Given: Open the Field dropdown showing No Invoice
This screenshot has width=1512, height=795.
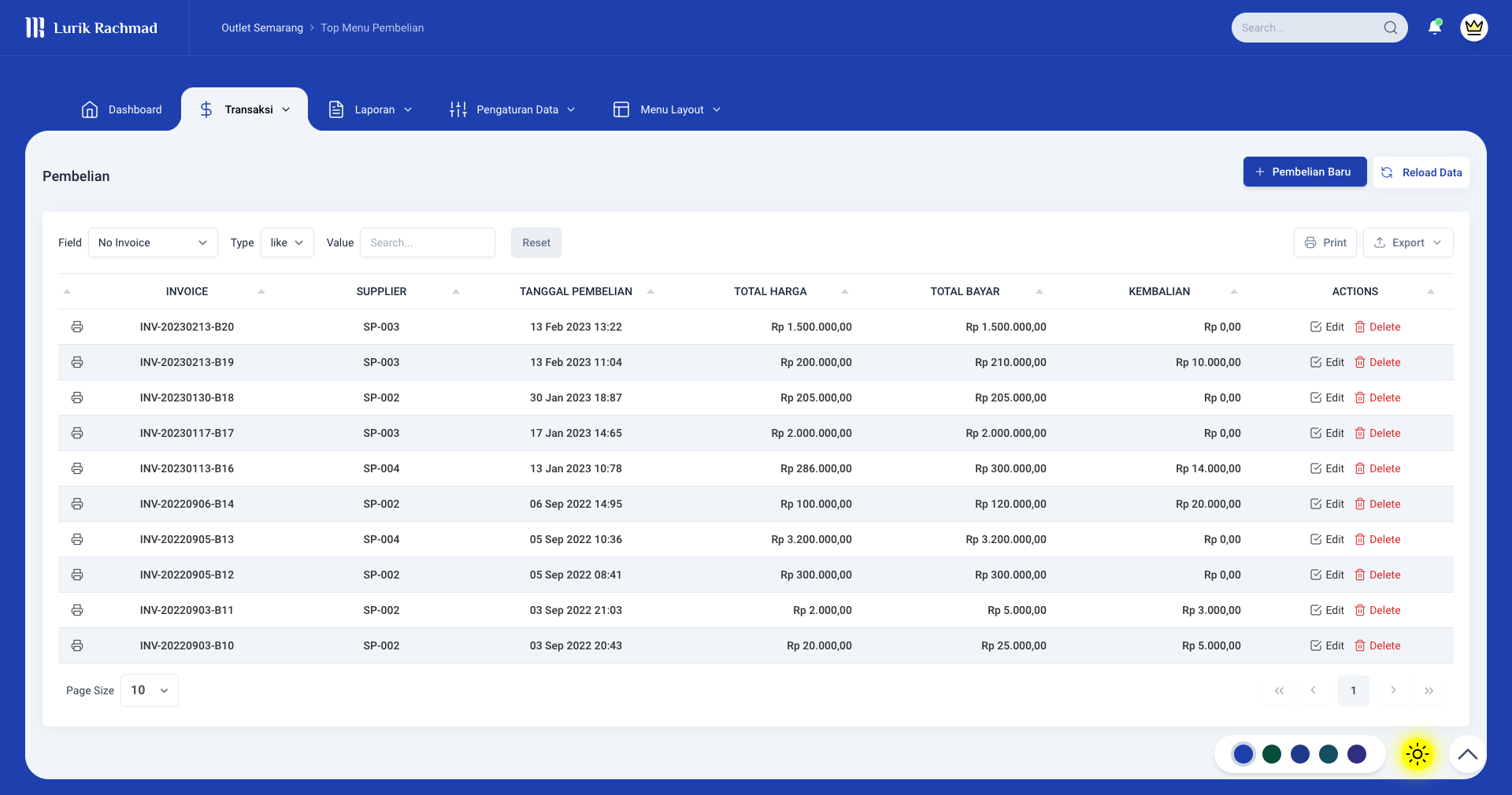Looking at the screenshot, I should (x=153, y=242).
